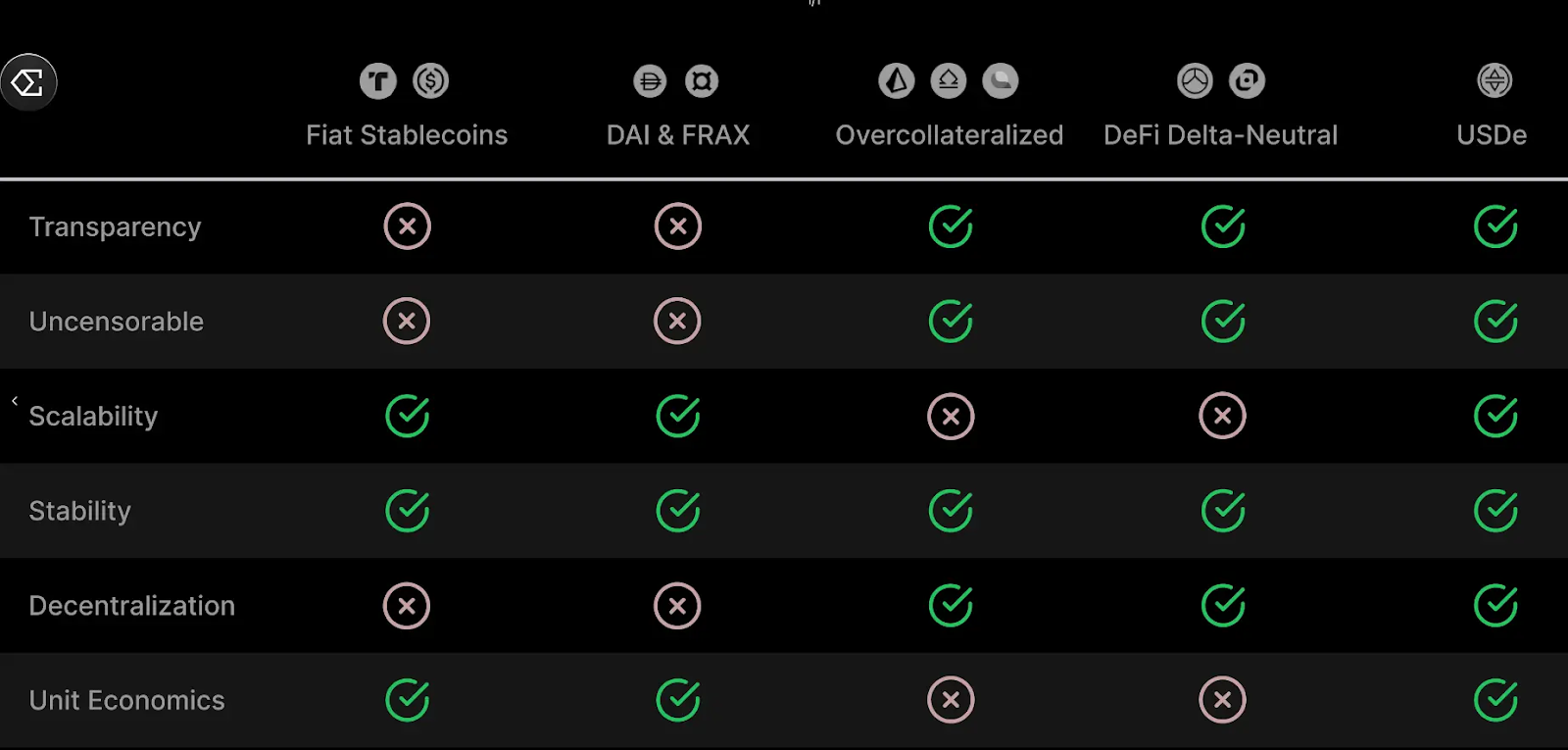Click the Ethena logo in top-left corner
1568x750 pixels.
pos(28,82)
